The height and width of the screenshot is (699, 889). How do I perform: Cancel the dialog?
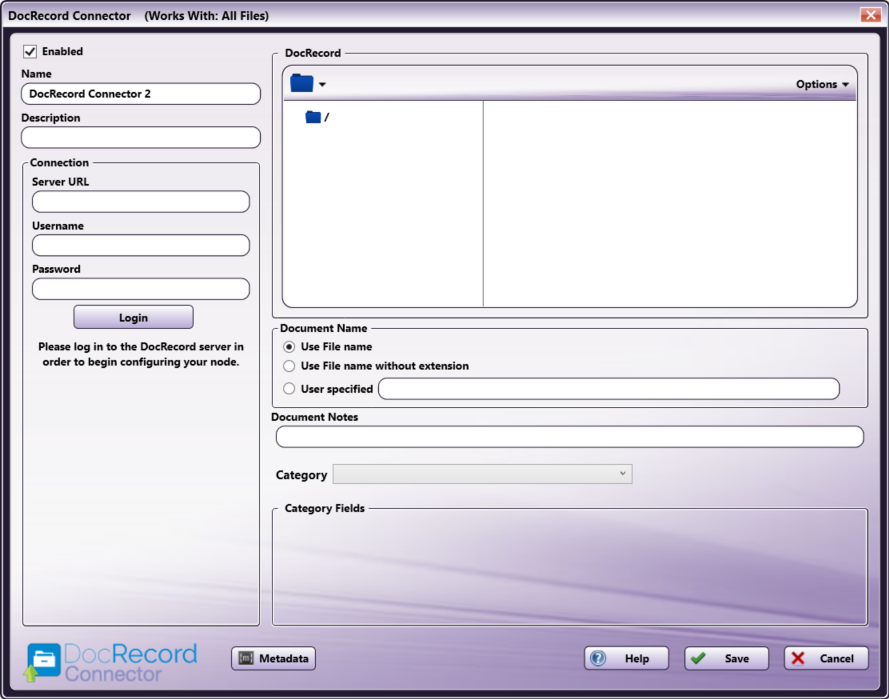pos(826,658)
